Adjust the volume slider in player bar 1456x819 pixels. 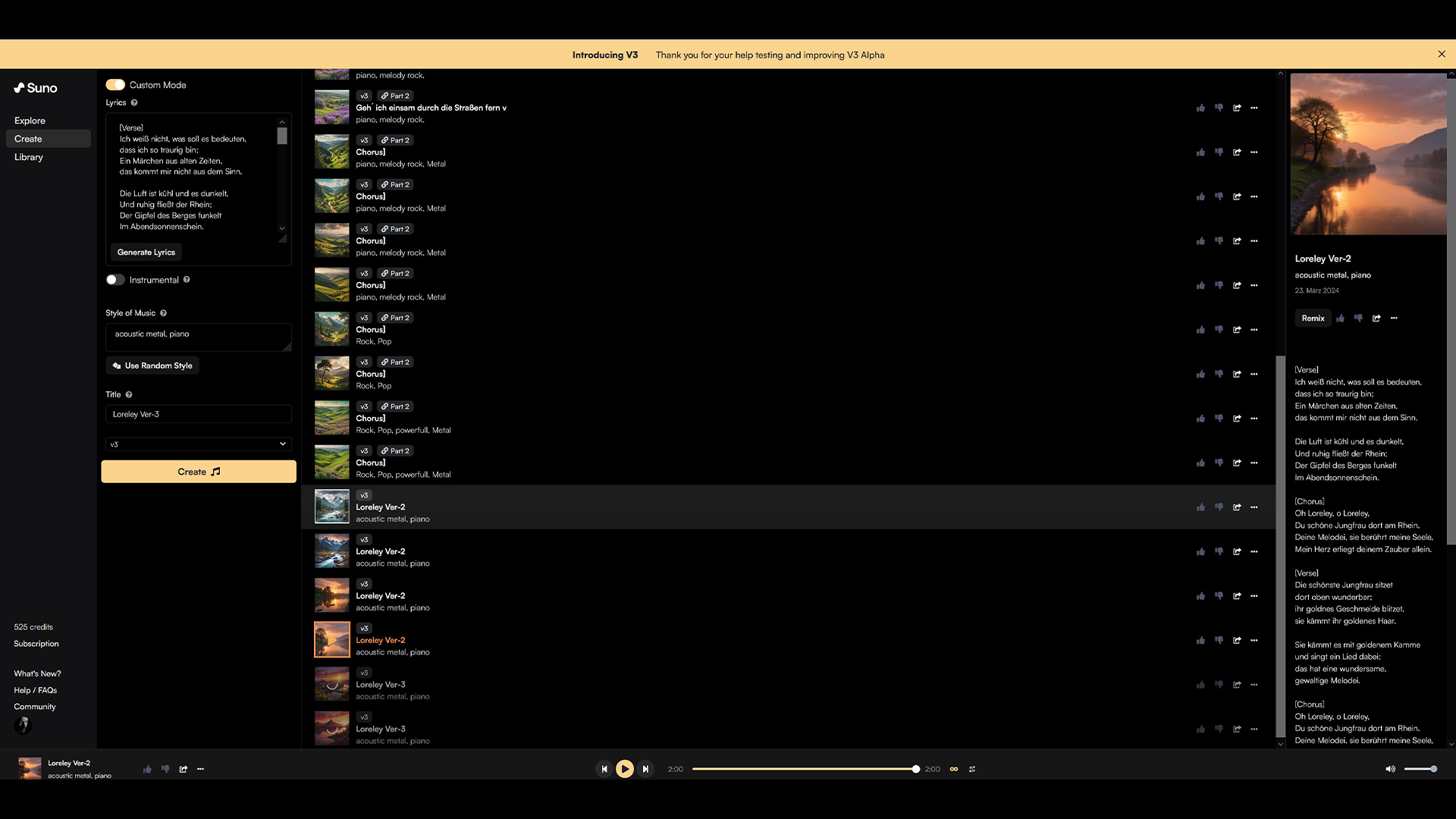click(x=1420, y=769)
